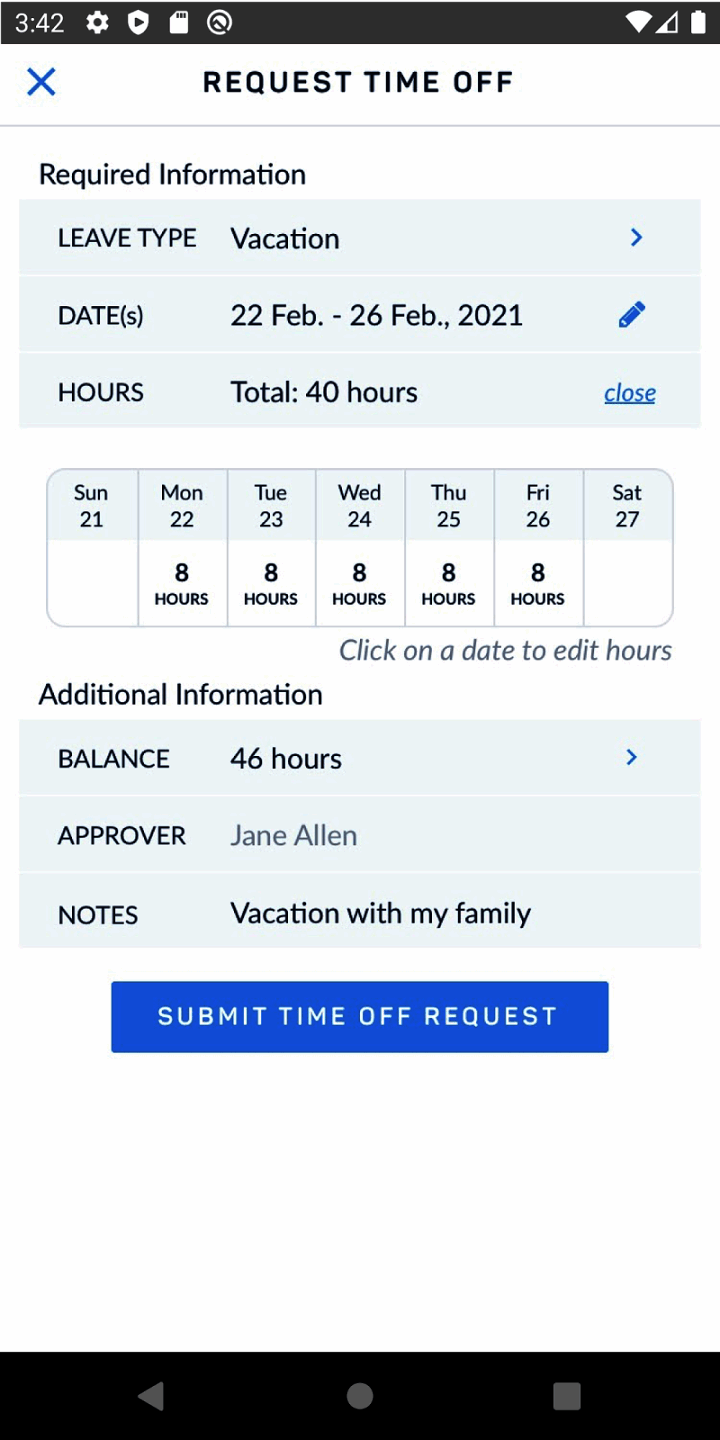Click the close link beside Hours
The width and height of the screenshot is (720, 1440).
pos(630,393)
